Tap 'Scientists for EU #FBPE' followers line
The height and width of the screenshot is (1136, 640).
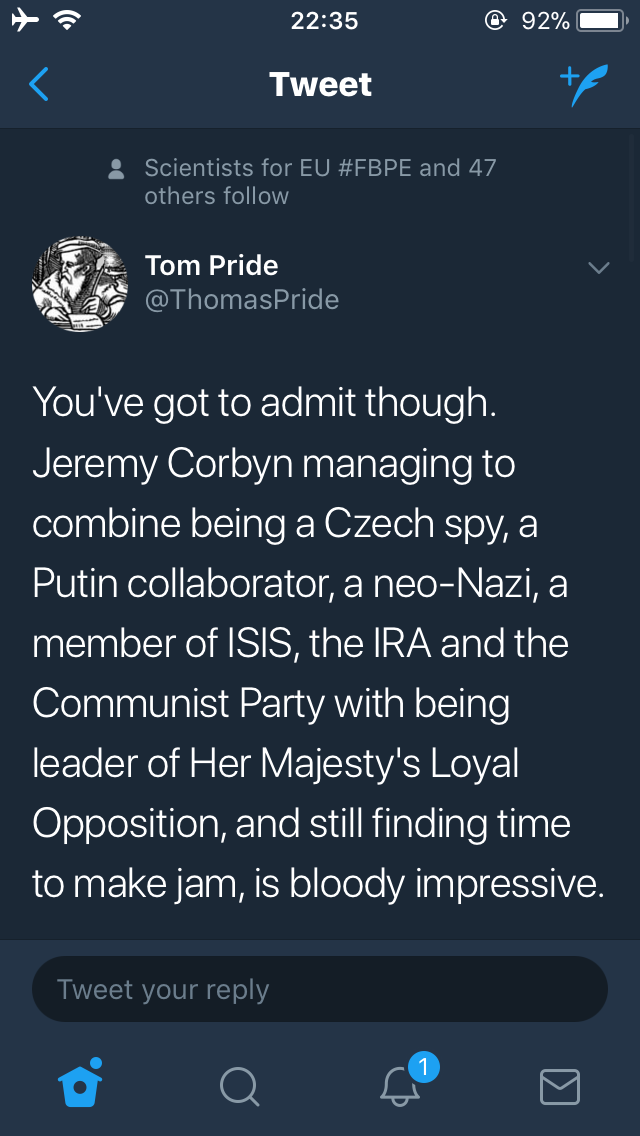(320, 181)
